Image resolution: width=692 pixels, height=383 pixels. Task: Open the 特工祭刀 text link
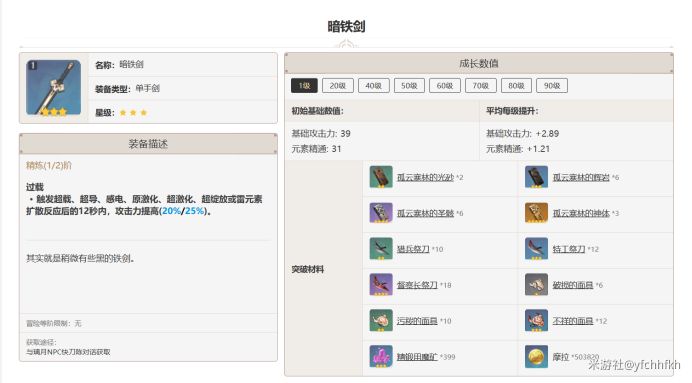[569, 249]
